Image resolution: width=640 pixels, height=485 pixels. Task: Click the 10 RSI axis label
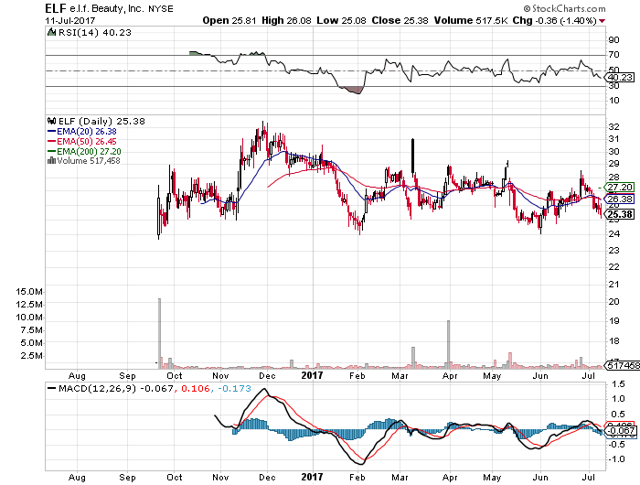[x=613, y=100]
